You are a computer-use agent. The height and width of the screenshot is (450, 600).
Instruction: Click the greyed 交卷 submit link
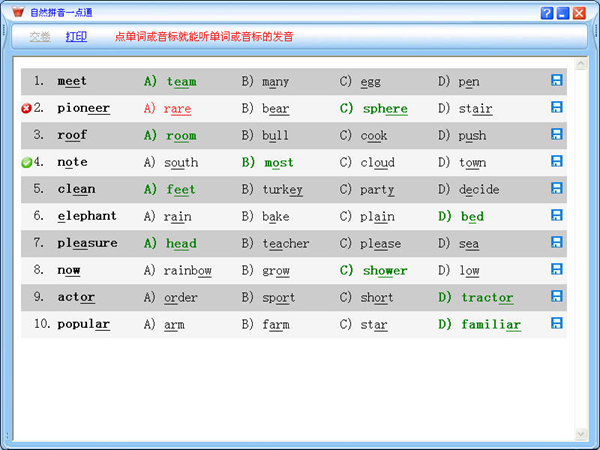tap(40, 36)
